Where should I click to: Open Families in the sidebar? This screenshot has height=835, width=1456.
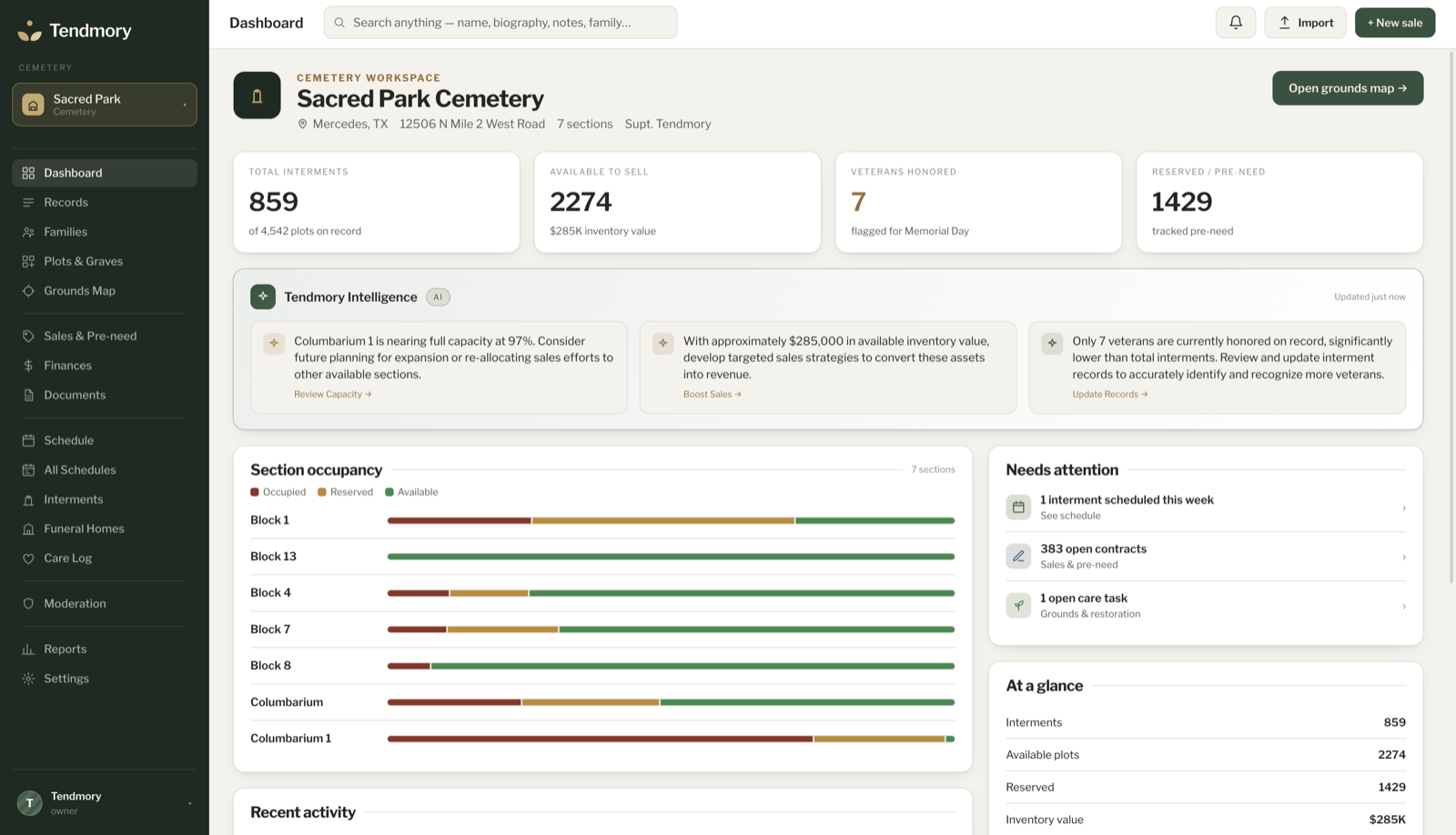[x=105, y=232]
